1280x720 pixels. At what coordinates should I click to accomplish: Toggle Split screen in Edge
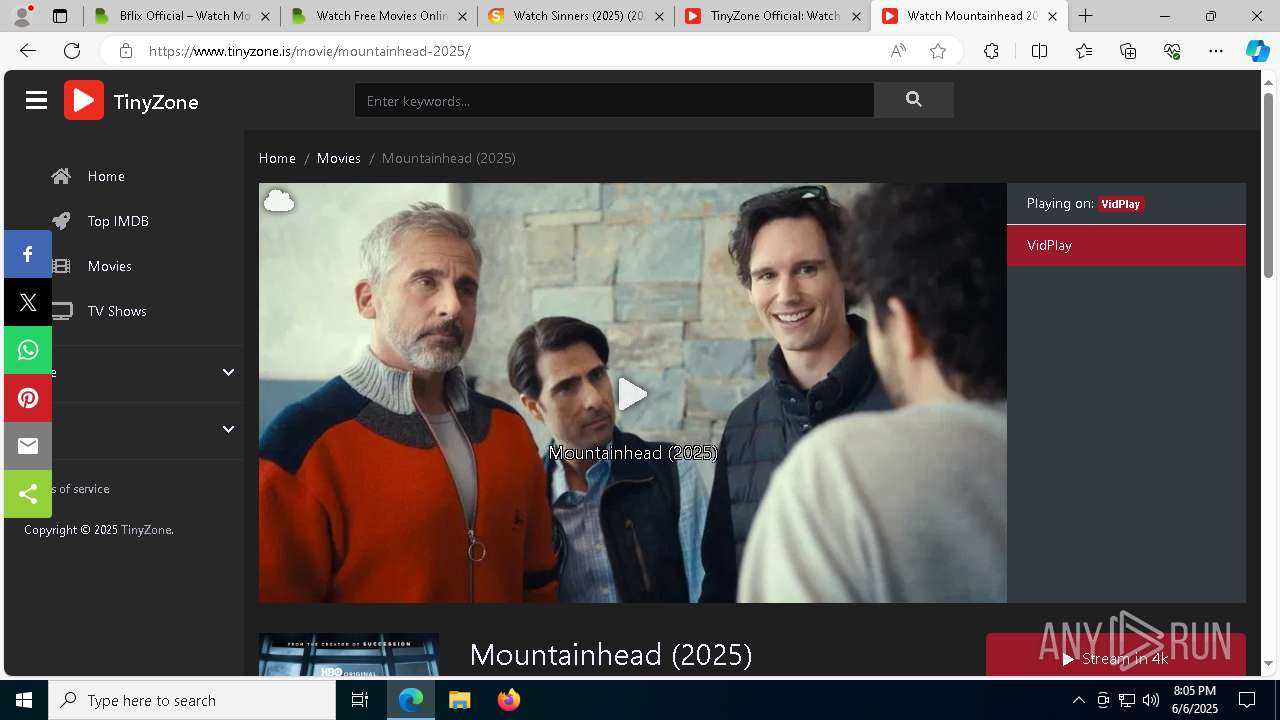1039,51
